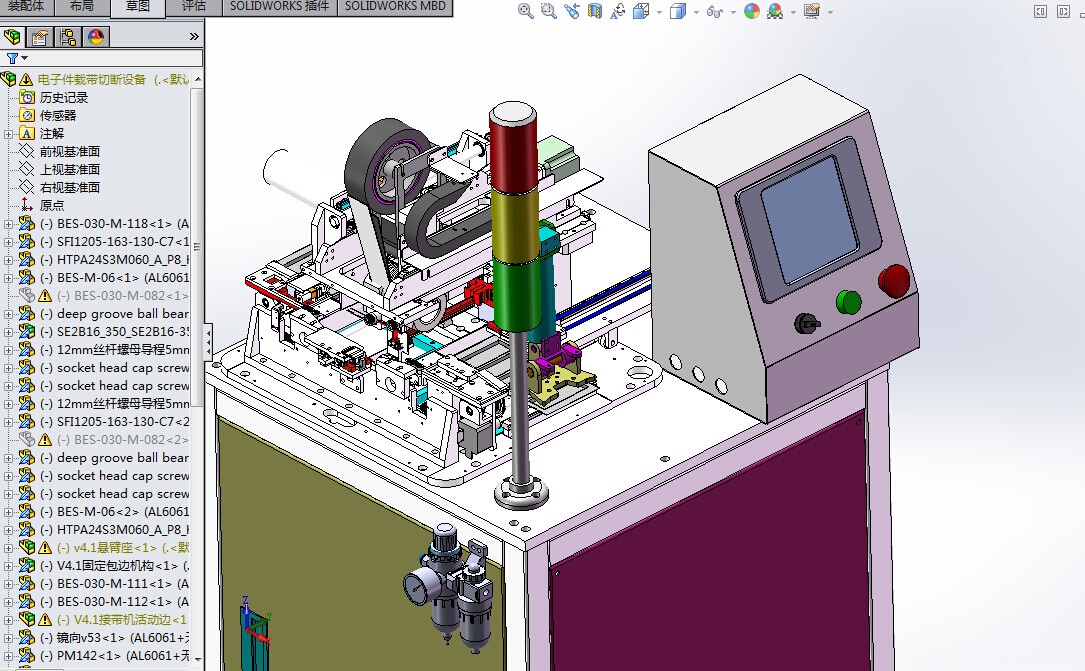Open the Apply Scene dropdown arrow
Image resolution: width=1085 pixels, height=671 pixels.
coord(793,12)
